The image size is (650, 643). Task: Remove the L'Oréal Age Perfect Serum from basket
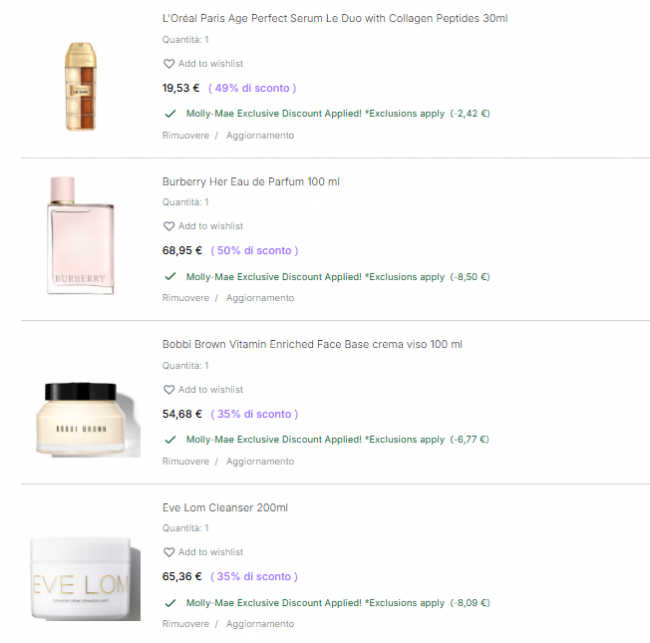(186, 136)
